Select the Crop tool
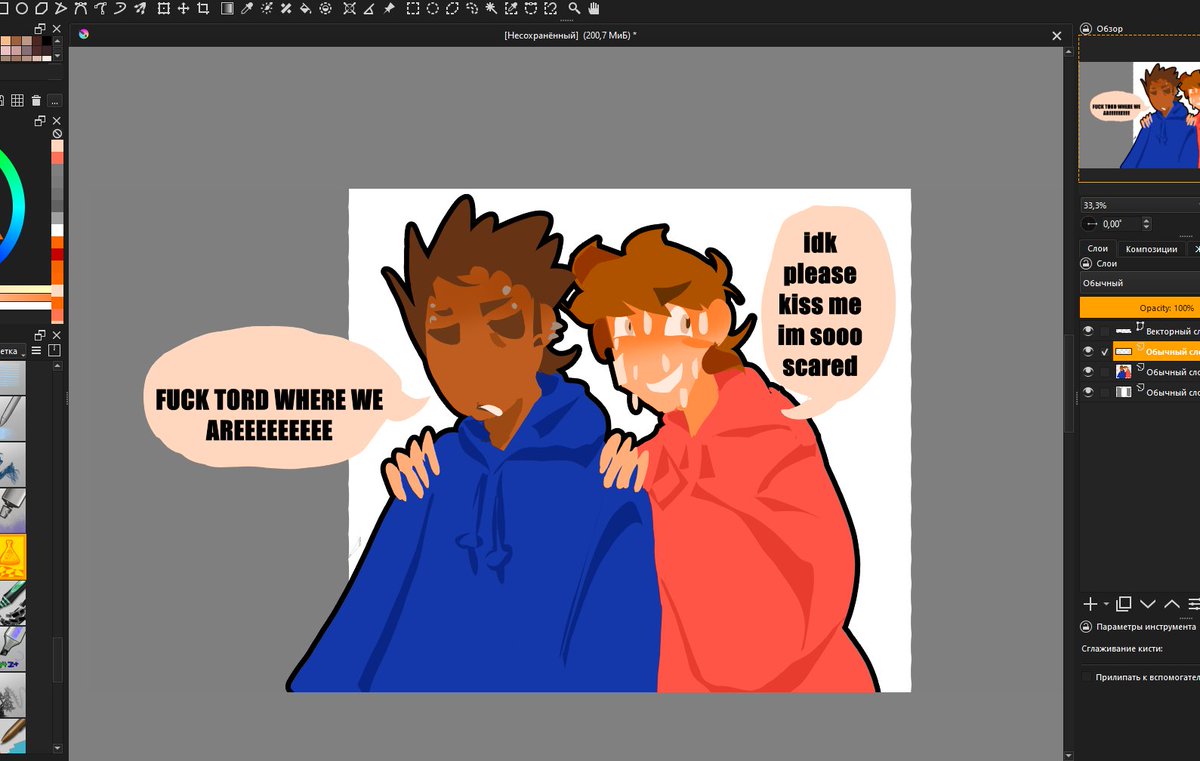The width and height of the screenshot is (1200, 761). [203, 8]
